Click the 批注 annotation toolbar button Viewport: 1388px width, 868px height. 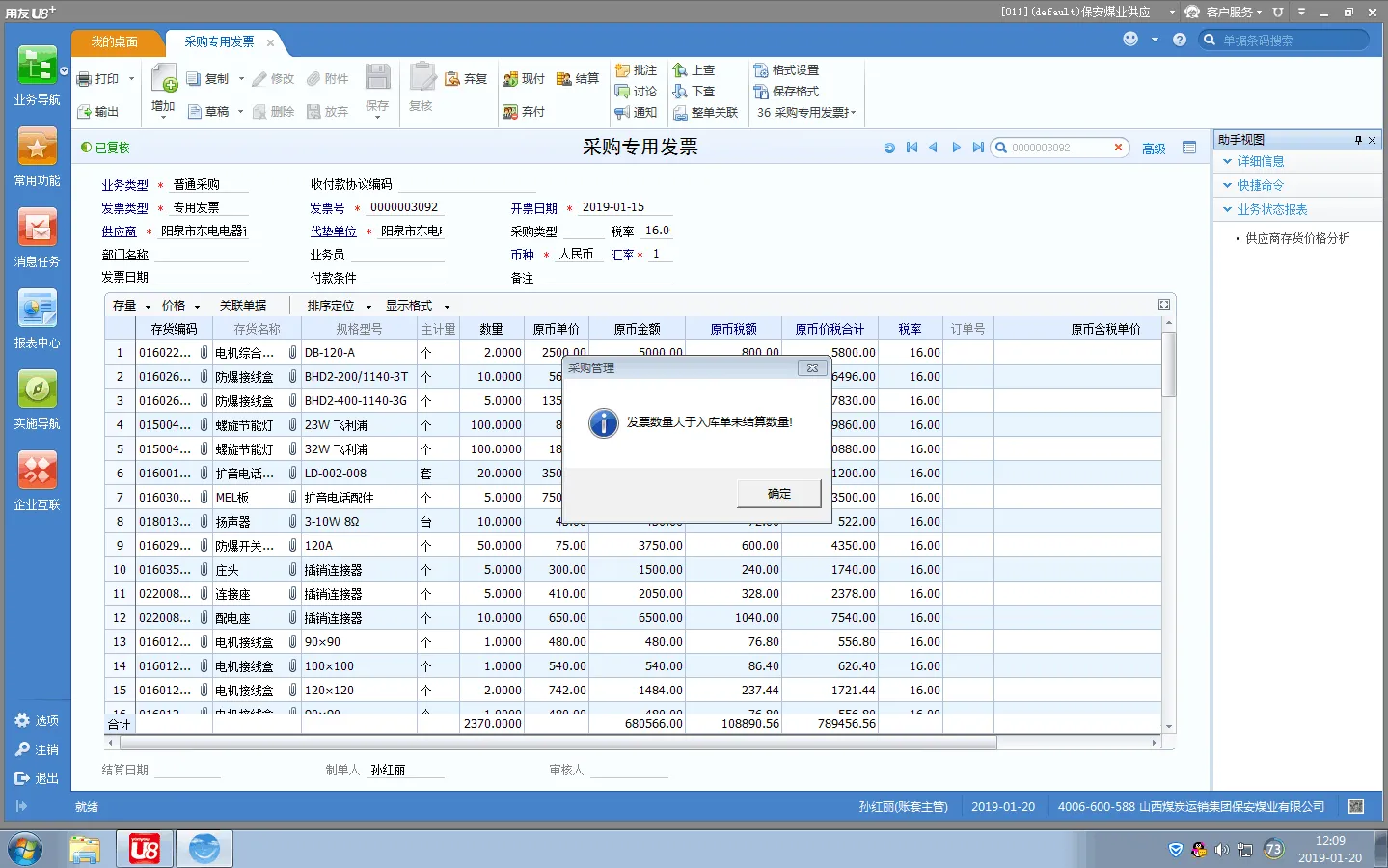pos(636,70)
